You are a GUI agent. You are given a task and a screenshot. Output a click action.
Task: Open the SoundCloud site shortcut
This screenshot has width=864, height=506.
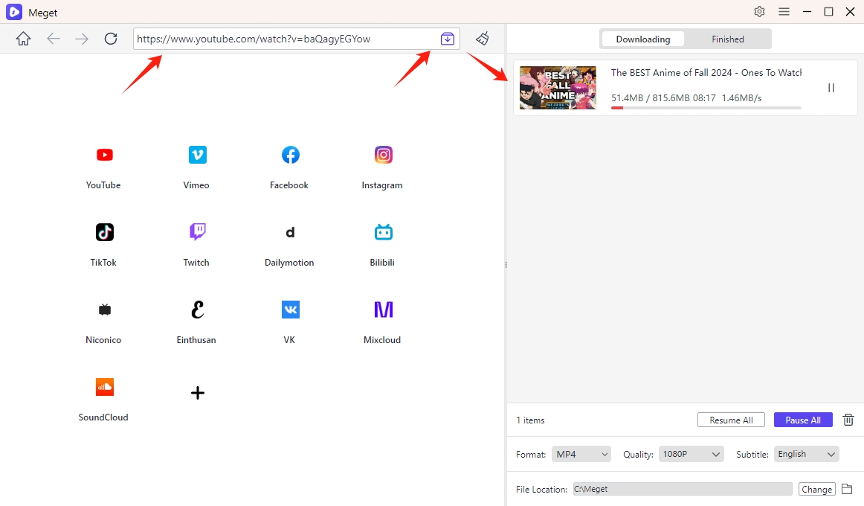point(104,387)
